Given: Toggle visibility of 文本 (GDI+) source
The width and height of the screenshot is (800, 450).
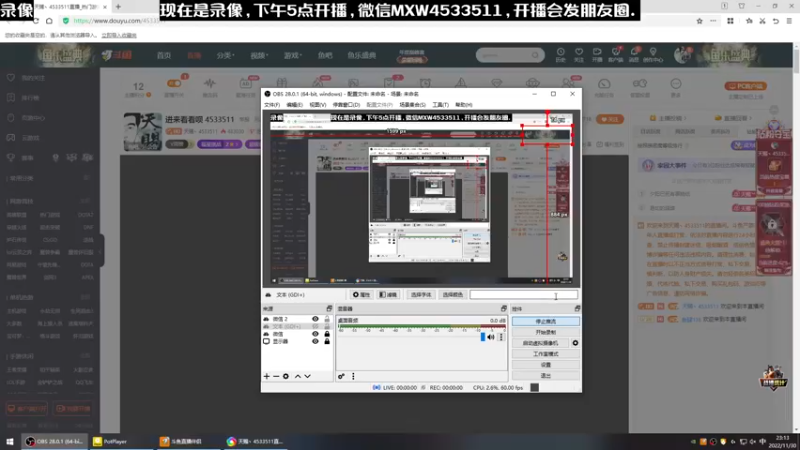Looking at the screenshot, I should (x=315, y=327).
